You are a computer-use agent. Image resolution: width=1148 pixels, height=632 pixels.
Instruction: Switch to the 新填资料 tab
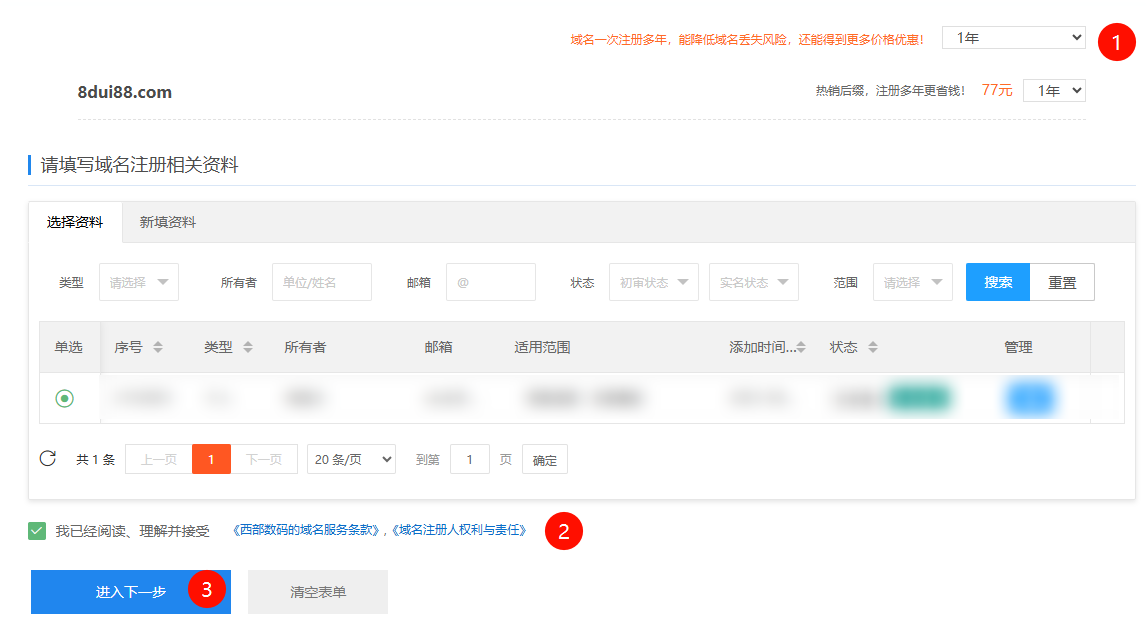click(x=168, y=222)
